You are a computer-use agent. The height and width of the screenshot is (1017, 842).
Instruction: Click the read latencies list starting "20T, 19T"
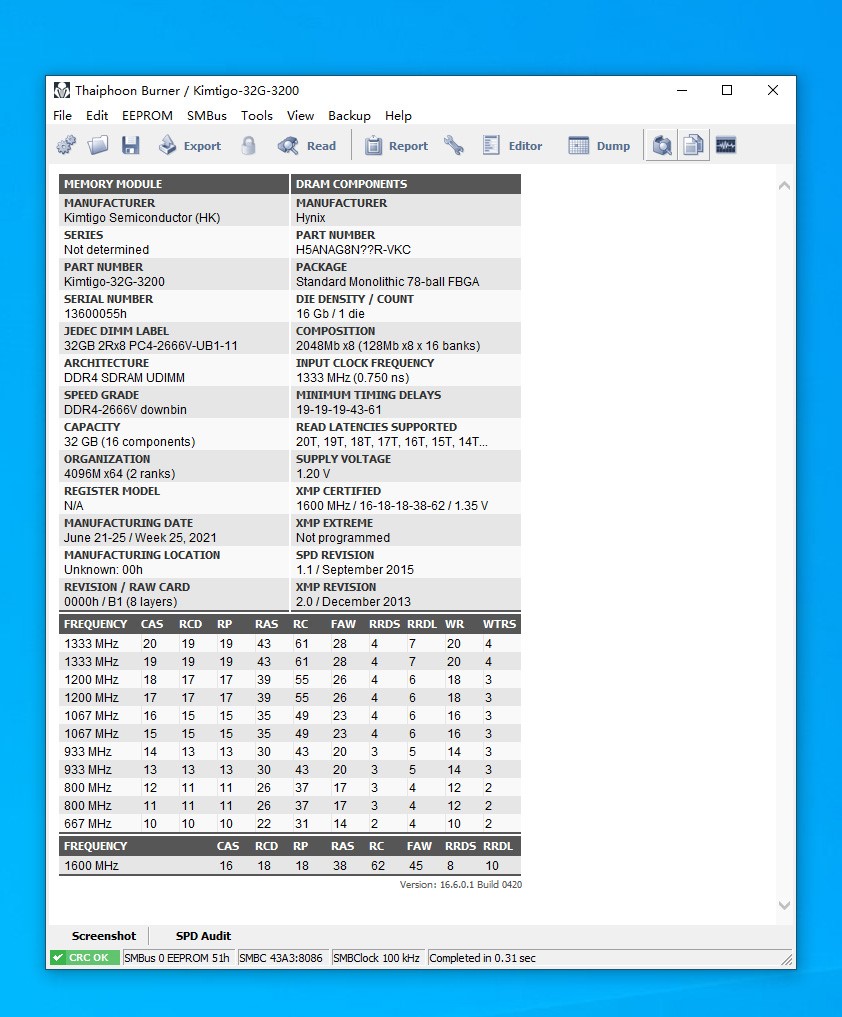coord(392,442)
